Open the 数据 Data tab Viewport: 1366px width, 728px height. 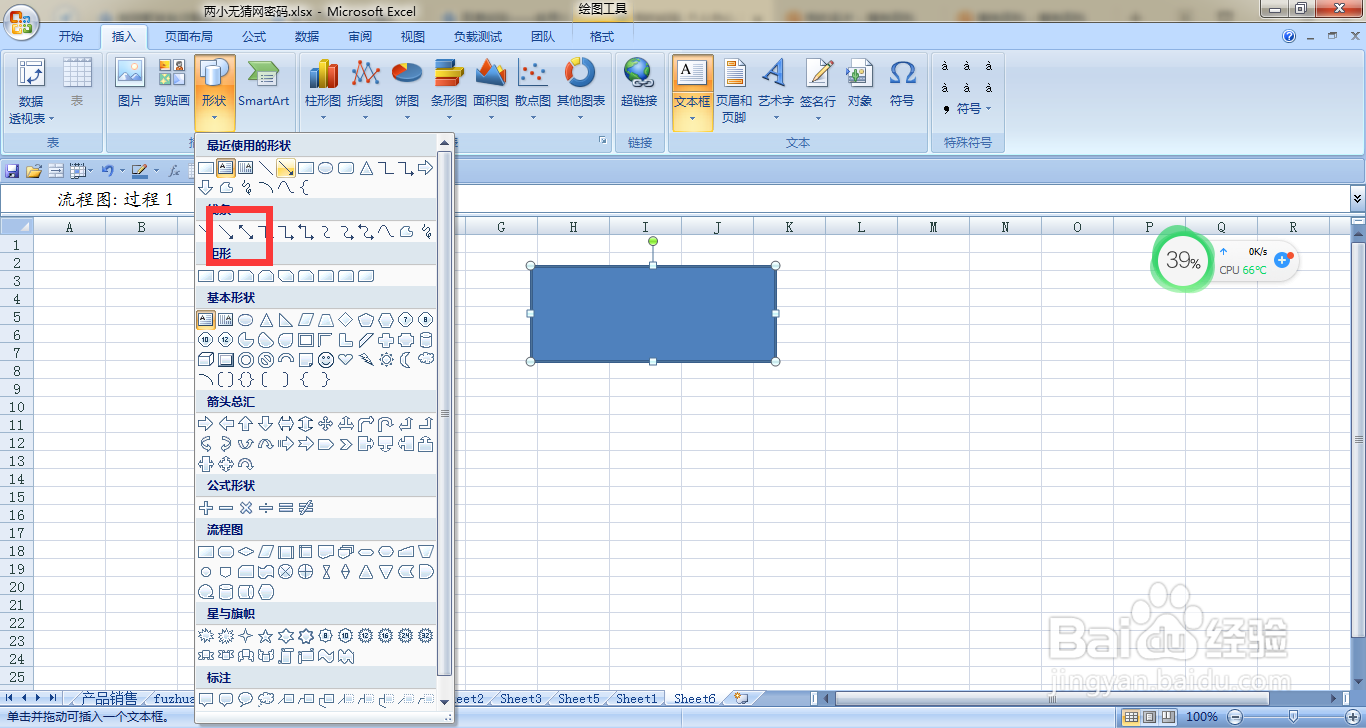[x=307, y=37]
